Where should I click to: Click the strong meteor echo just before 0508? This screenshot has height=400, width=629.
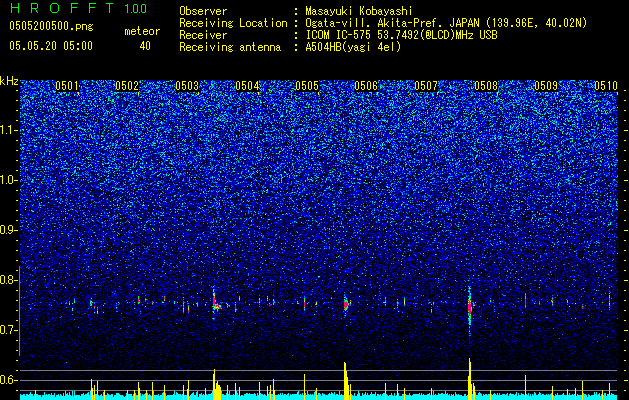click(x=470, y=308)
